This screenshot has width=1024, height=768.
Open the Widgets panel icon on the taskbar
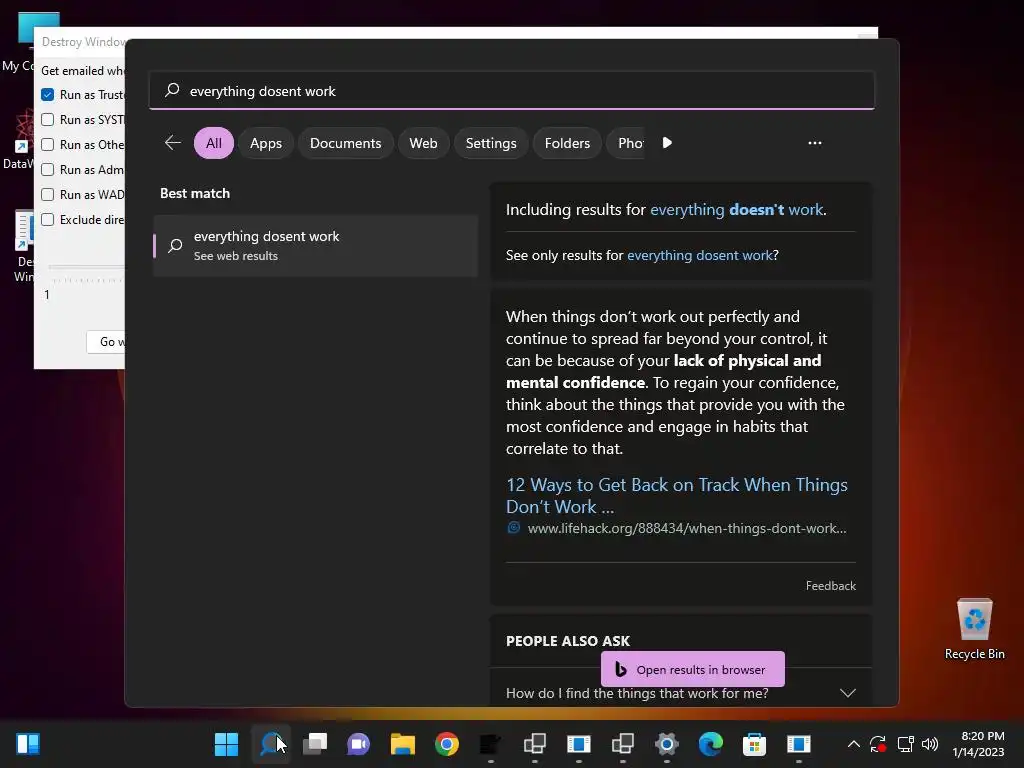point(28,744)
